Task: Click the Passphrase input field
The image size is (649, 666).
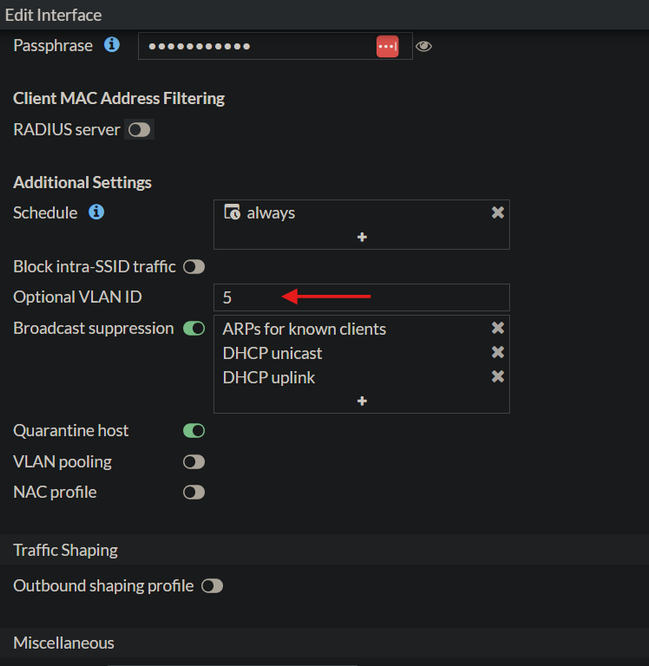Action: pyautogui.click(x=275, y=46)
